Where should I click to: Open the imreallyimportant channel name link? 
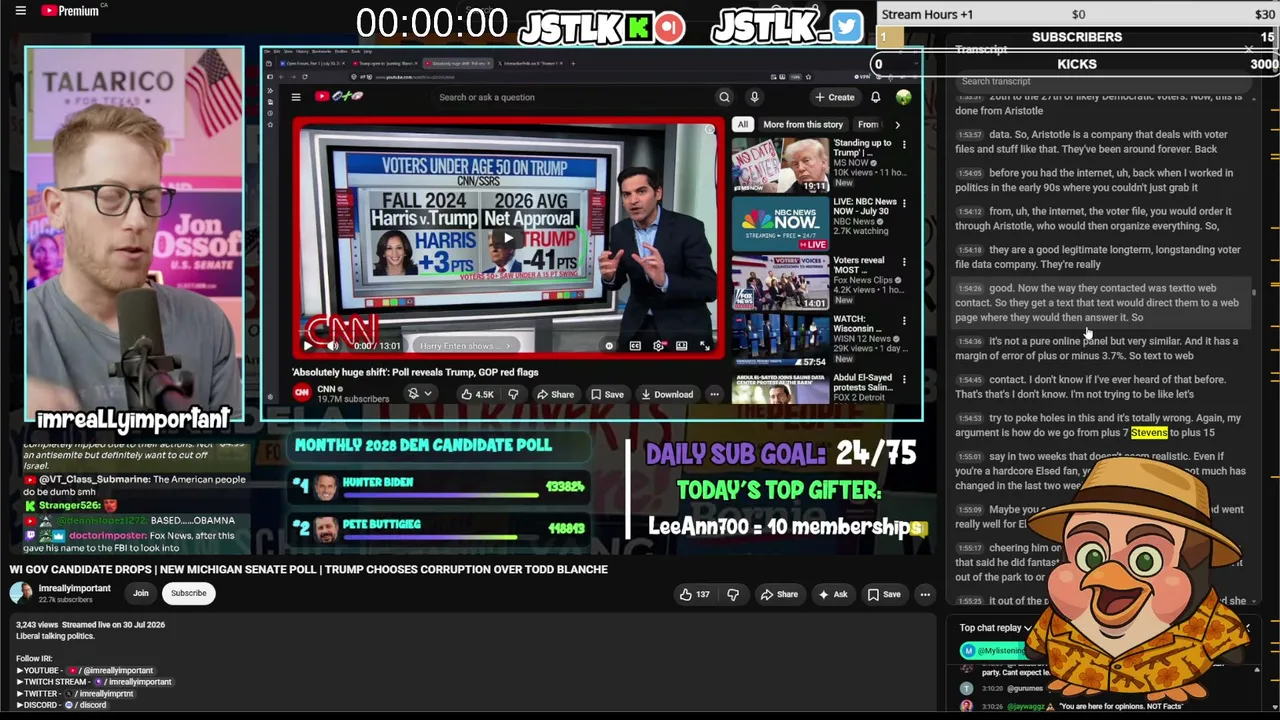pyautogui.click(x=75, y=588)
